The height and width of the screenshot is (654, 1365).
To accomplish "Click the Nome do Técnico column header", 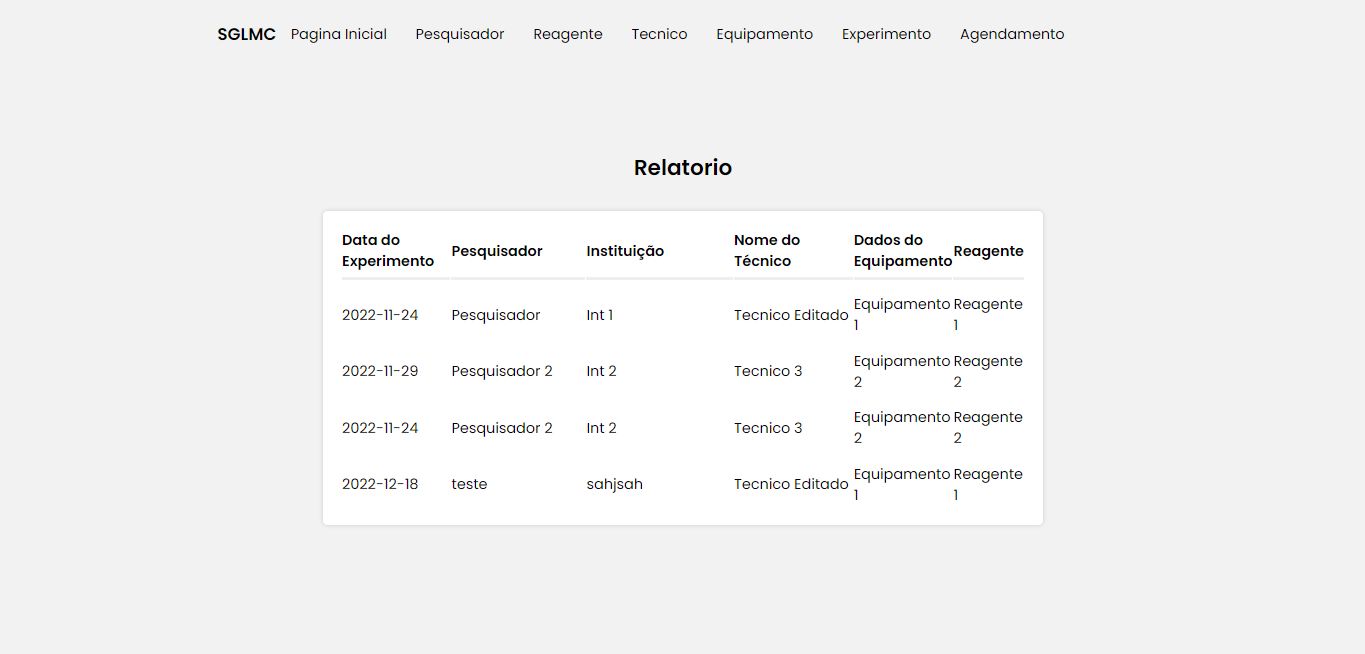I will tap(766, 250).
